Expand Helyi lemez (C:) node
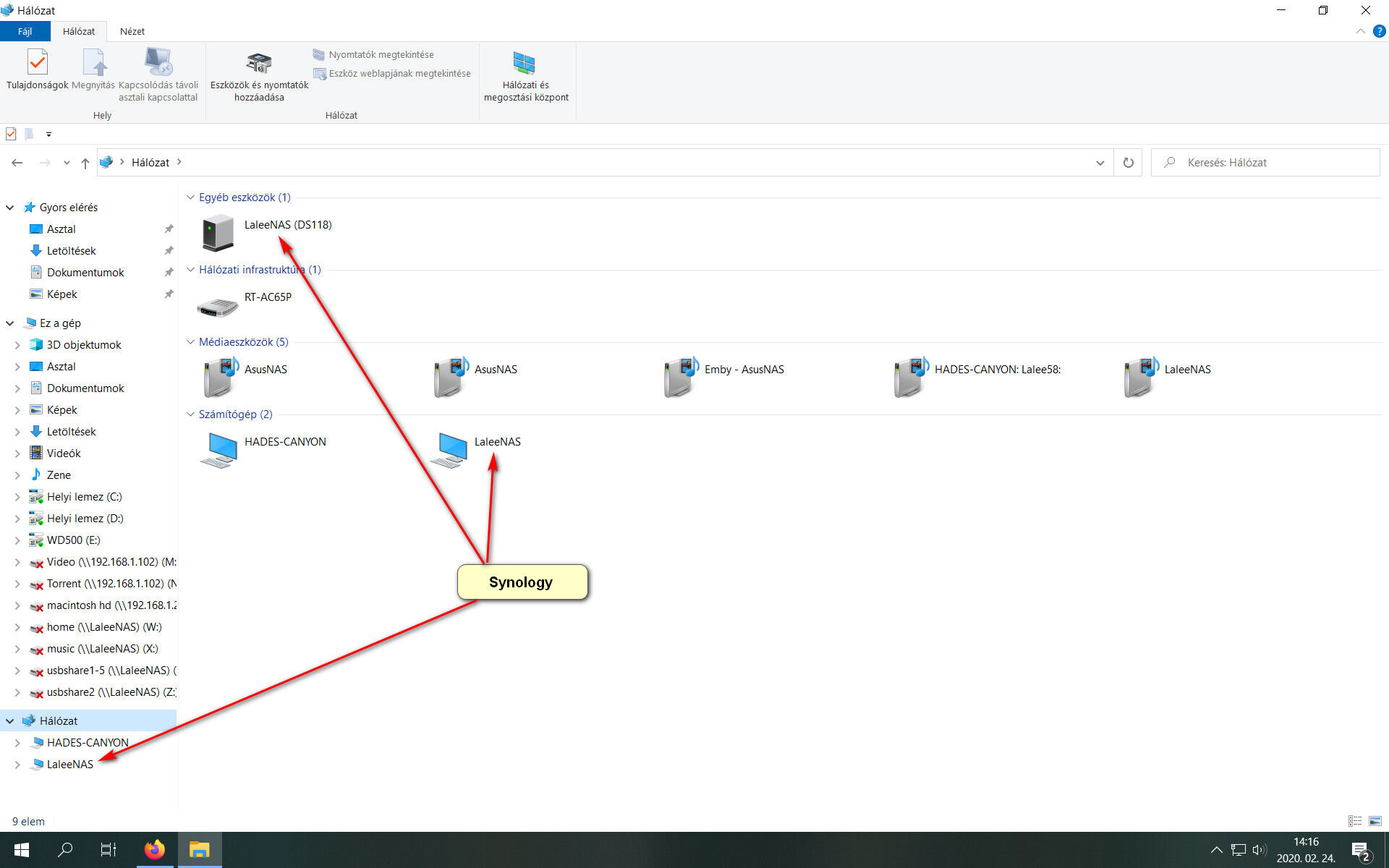Image resolution: width=1389 pixels, height=868 pixels. coord(17,497)
